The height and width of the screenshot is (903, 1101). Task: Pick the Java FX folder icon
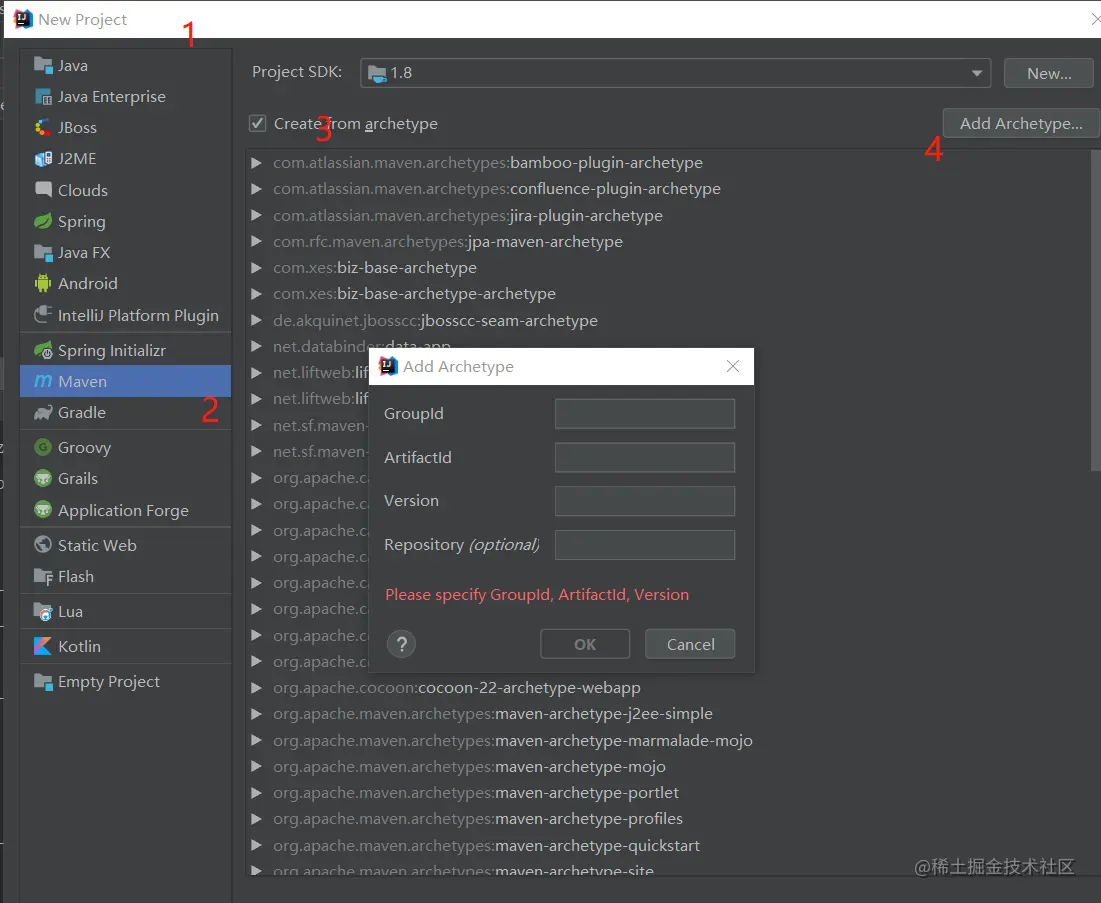44,252
